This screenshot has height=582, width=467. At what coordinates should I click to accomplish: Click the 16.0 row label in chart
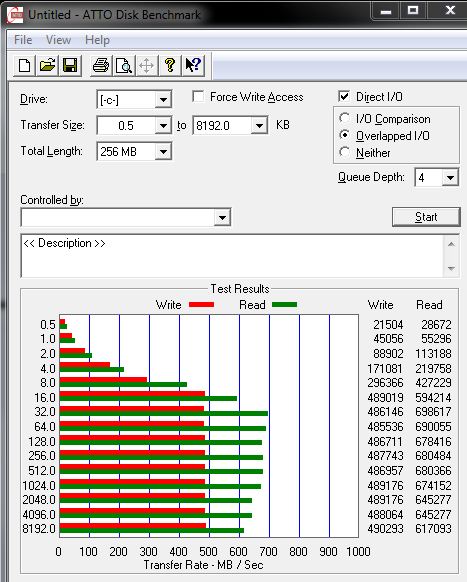point(45,398)
